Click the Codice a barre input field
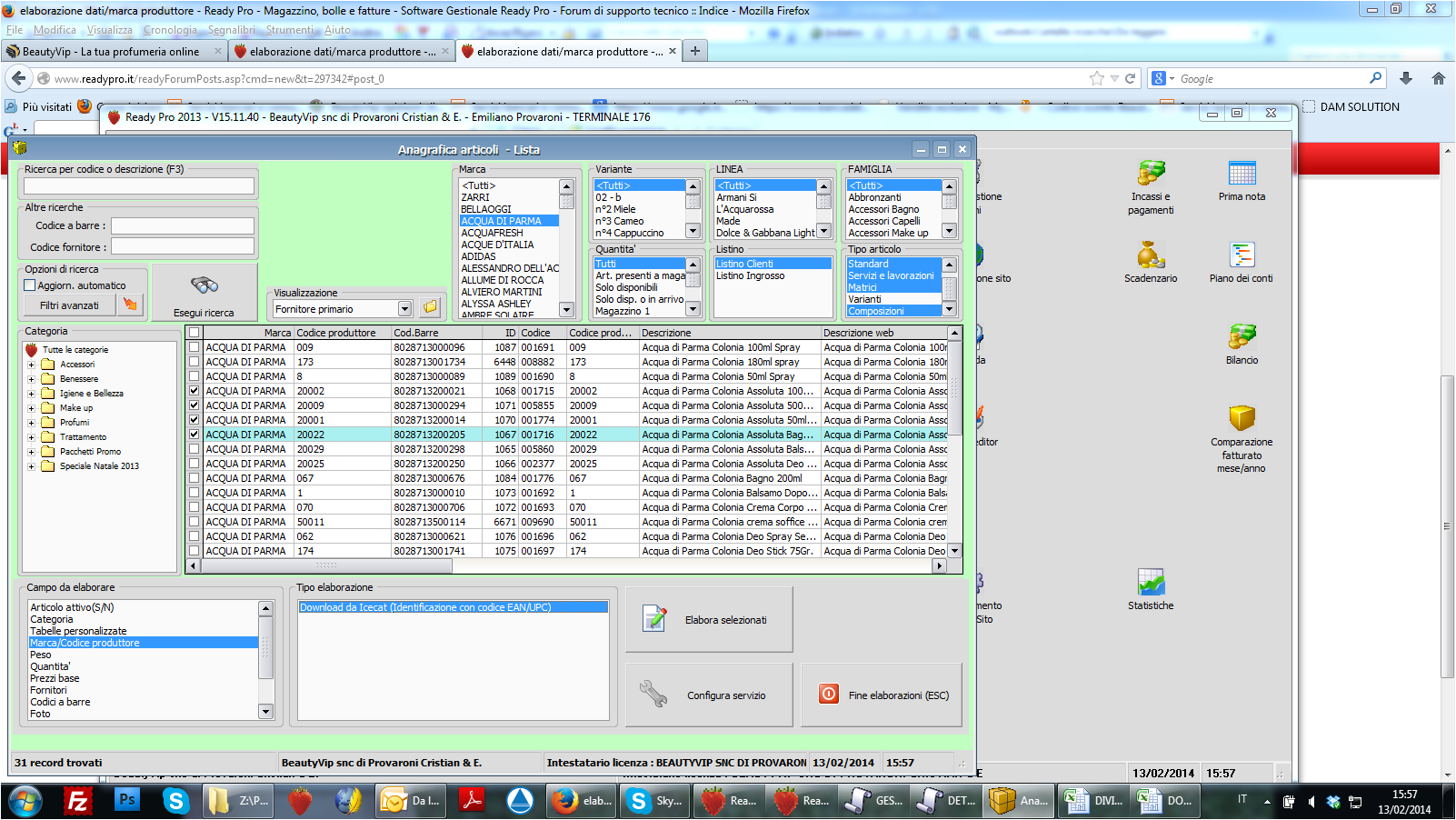Screen dimensions: 1456x820 click(x=182, y=225)
